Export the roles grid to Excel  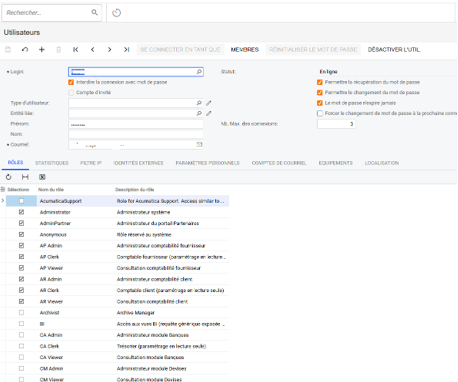(42, 177)
